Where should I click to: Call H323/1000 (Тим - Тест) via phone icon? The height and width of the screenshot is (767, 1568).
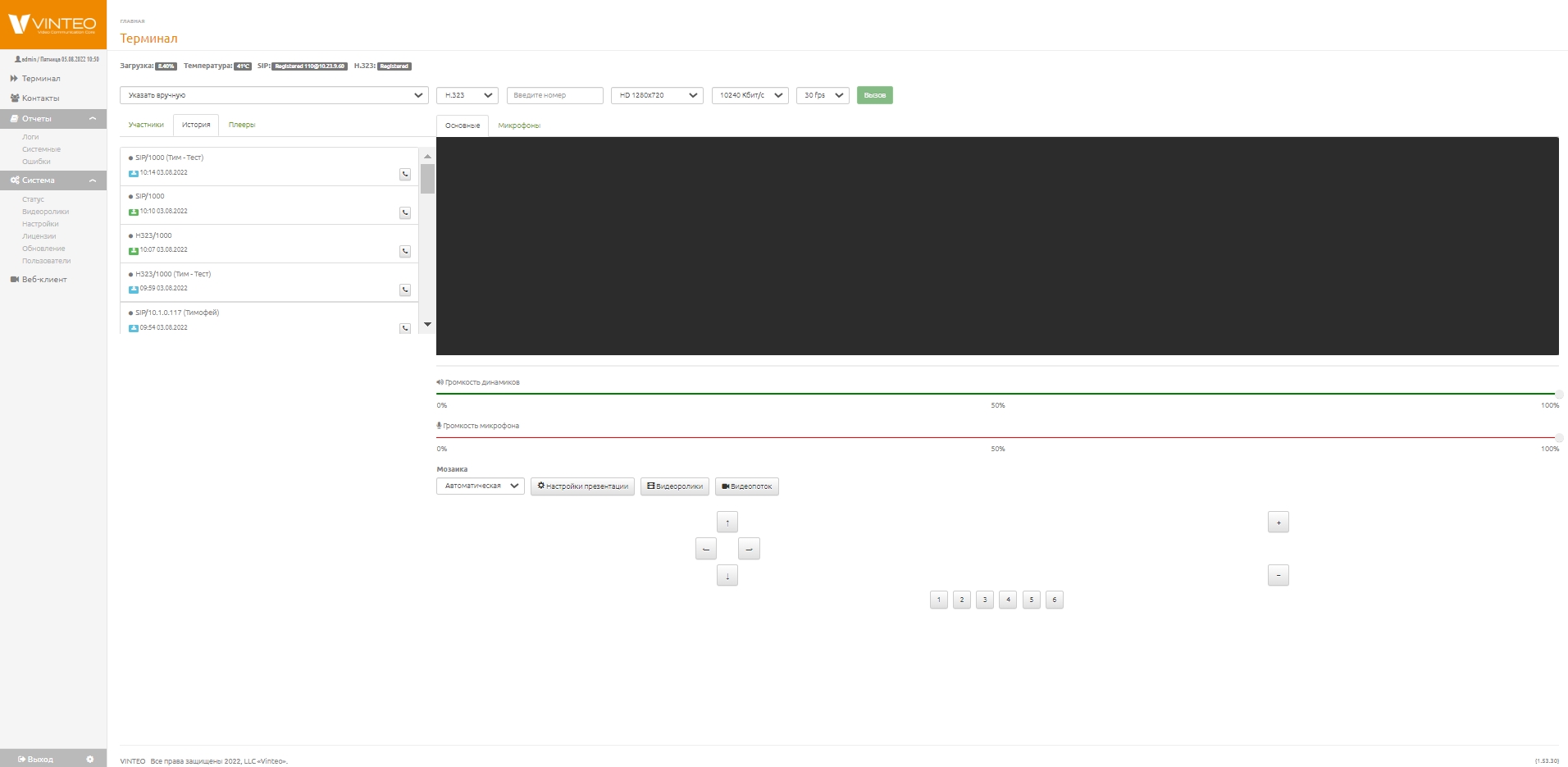click(x=405, y=290)
